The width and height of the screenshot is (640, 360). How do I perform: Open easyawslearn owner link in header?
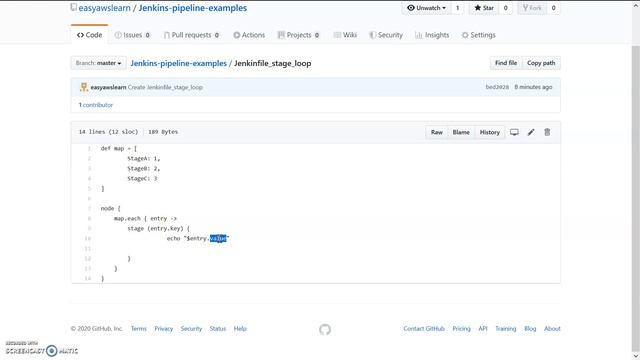[104, 8]
